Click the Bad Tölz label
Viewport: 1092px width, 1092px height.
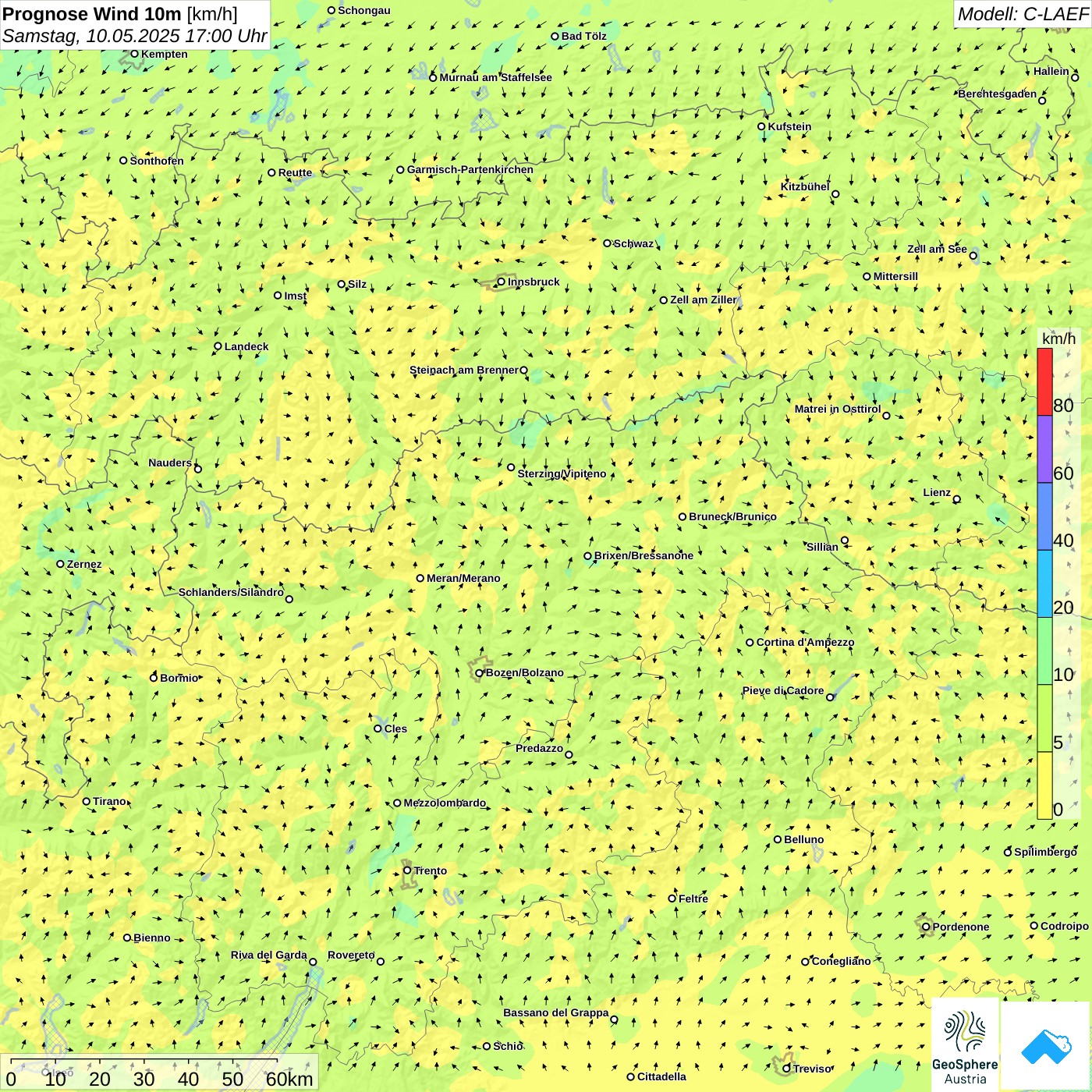click(584, 36)
